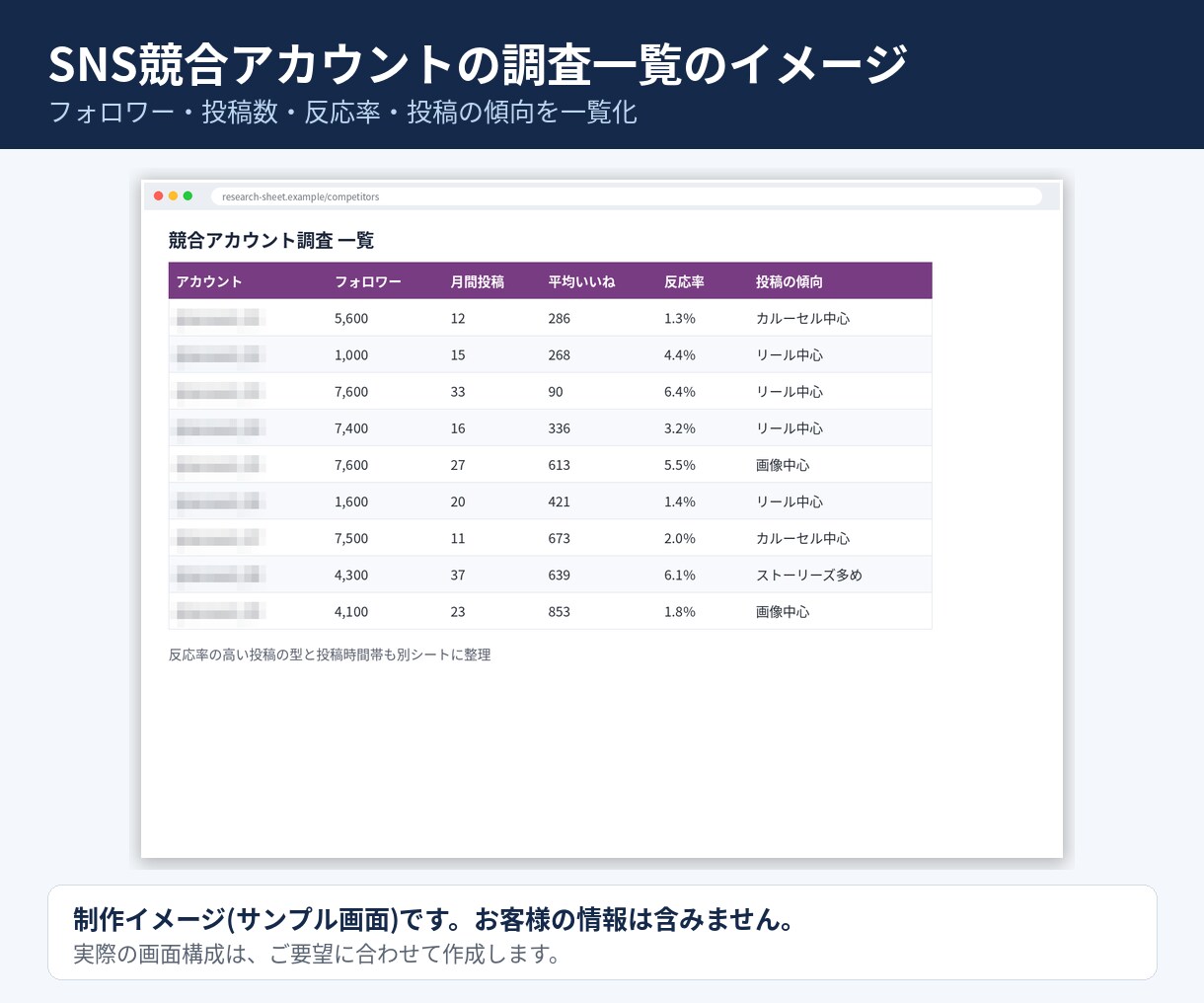
Task: Select the アカウント column header
Action: (x=209, y=281)
